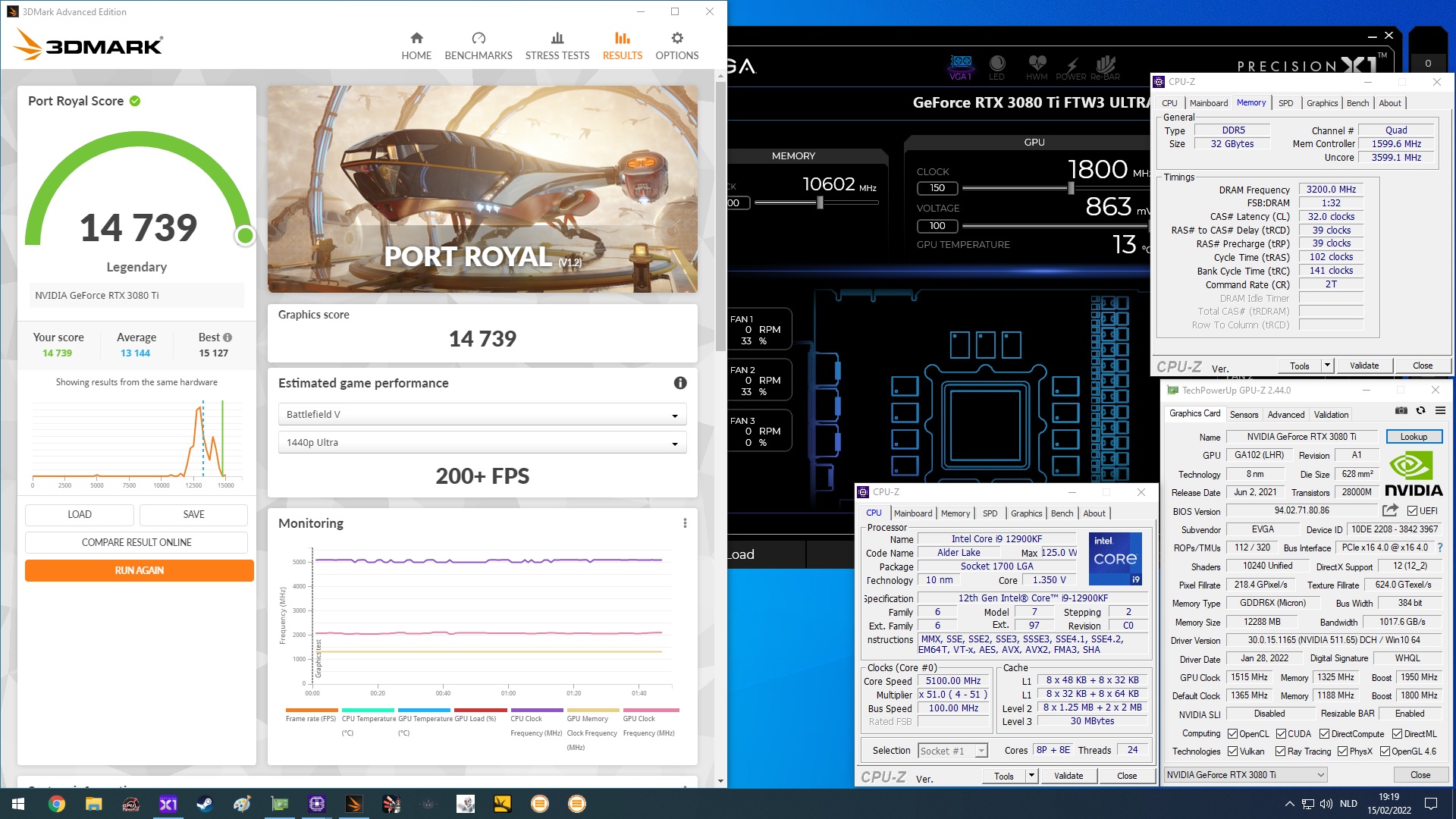Switch to the 3DMark taskbar icon
Viewport: 1456px width, 819px height.
(x=353, y=804)
